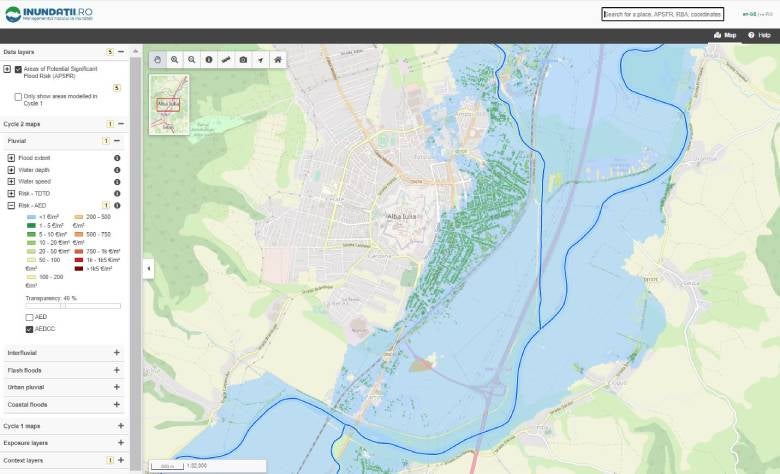Screen dimensions: 780x474
Task: Check the AED option
Action: pyautogui.click(x=29, y=317)
